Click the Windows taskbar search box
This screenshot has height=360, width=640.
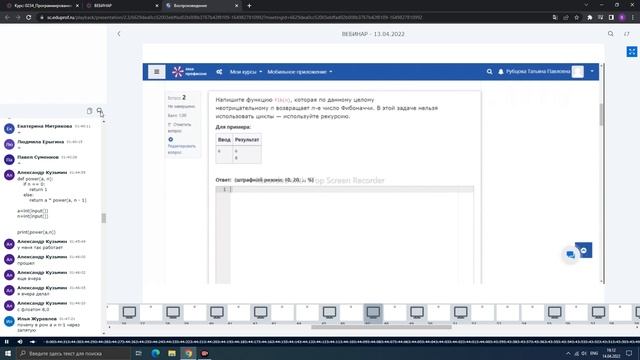tap(73, 353)
